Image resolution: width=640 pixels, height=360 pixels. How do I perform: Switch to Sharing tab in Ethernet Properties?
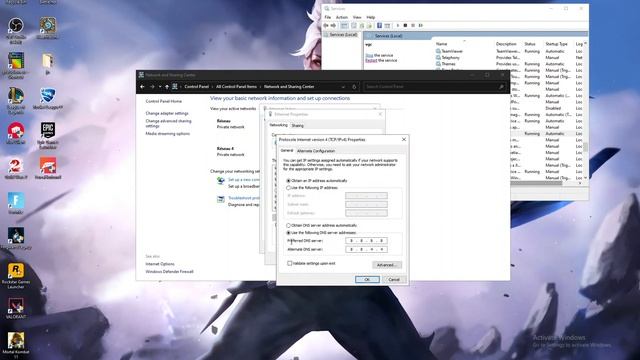[x=298, y=126]
